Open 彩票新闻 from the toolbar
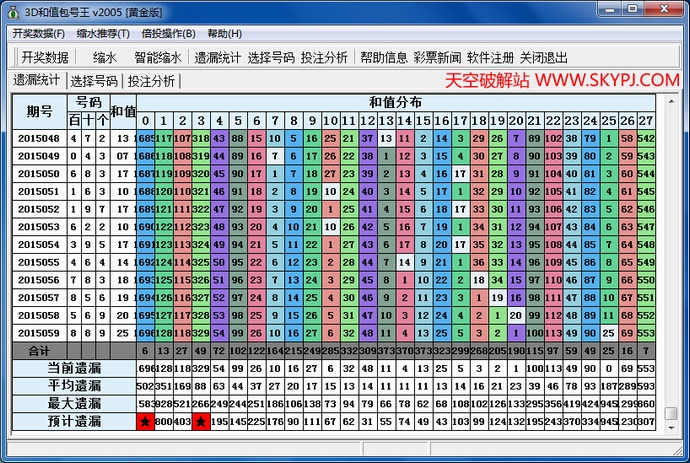Screen dimensions: 690x463 437,57
